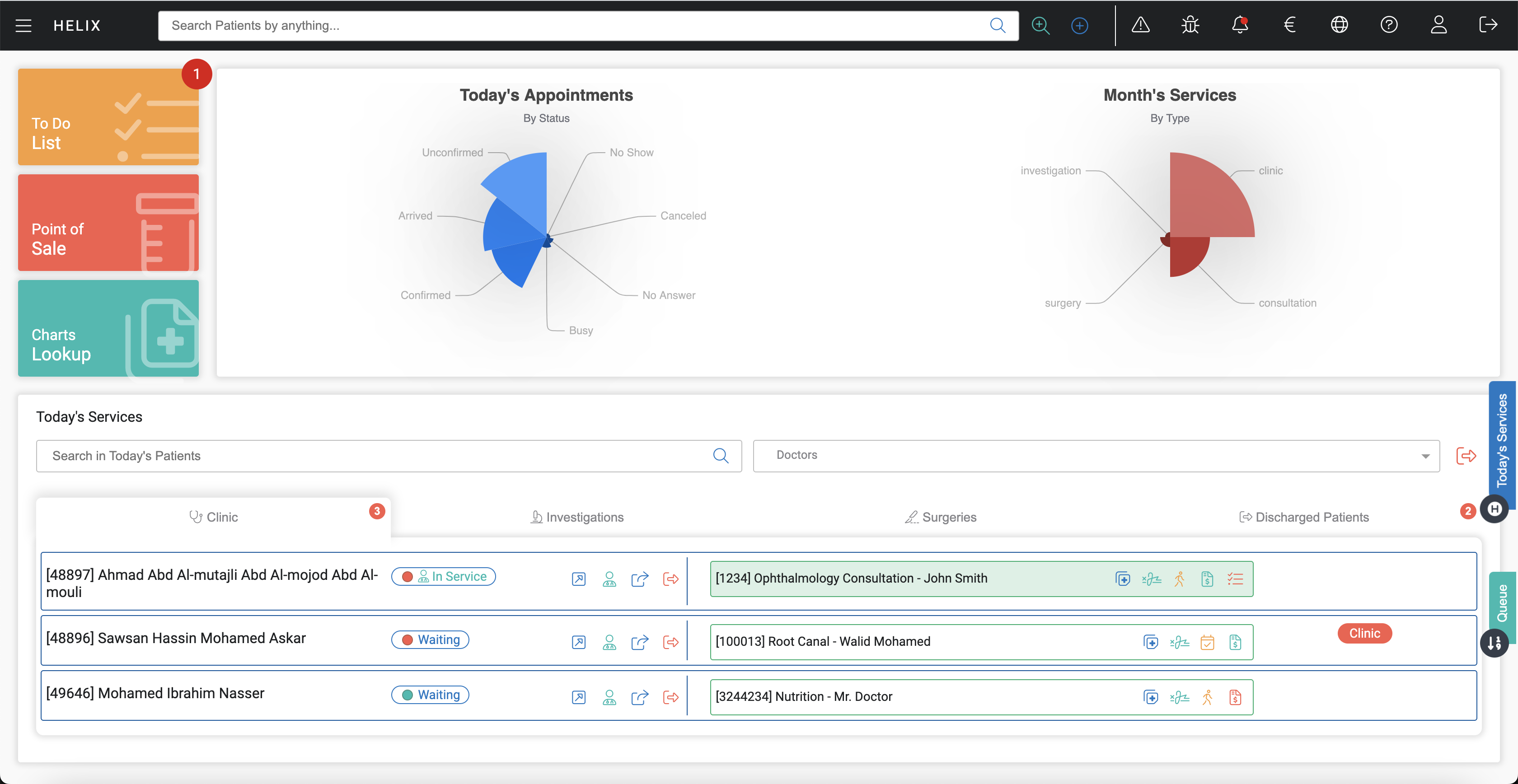Switch to the Investigations tab
This screenshot has height=784, width=1518.
pos(577,517)
